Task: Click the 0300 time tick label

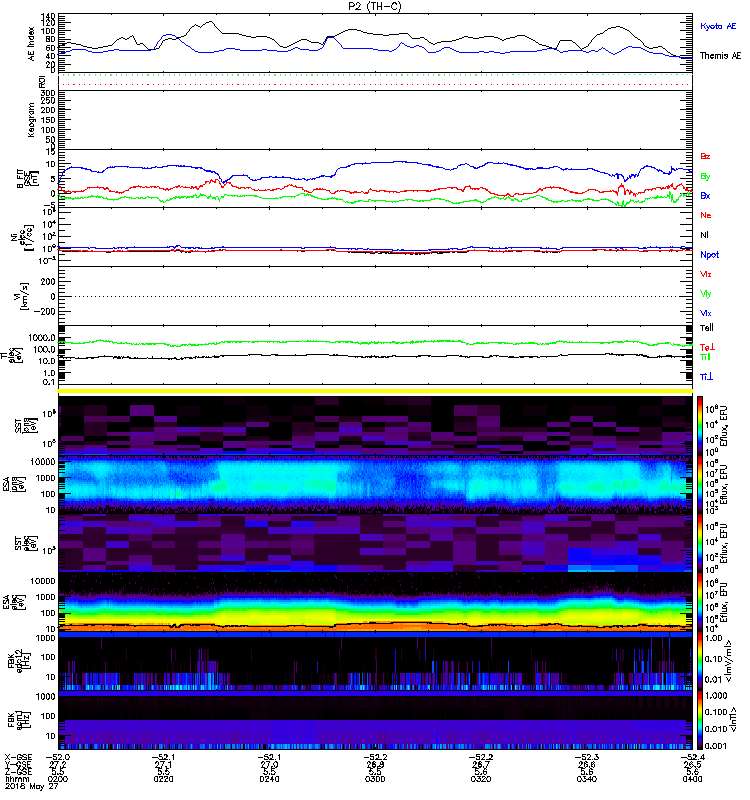Action: (x=375, y=779)
